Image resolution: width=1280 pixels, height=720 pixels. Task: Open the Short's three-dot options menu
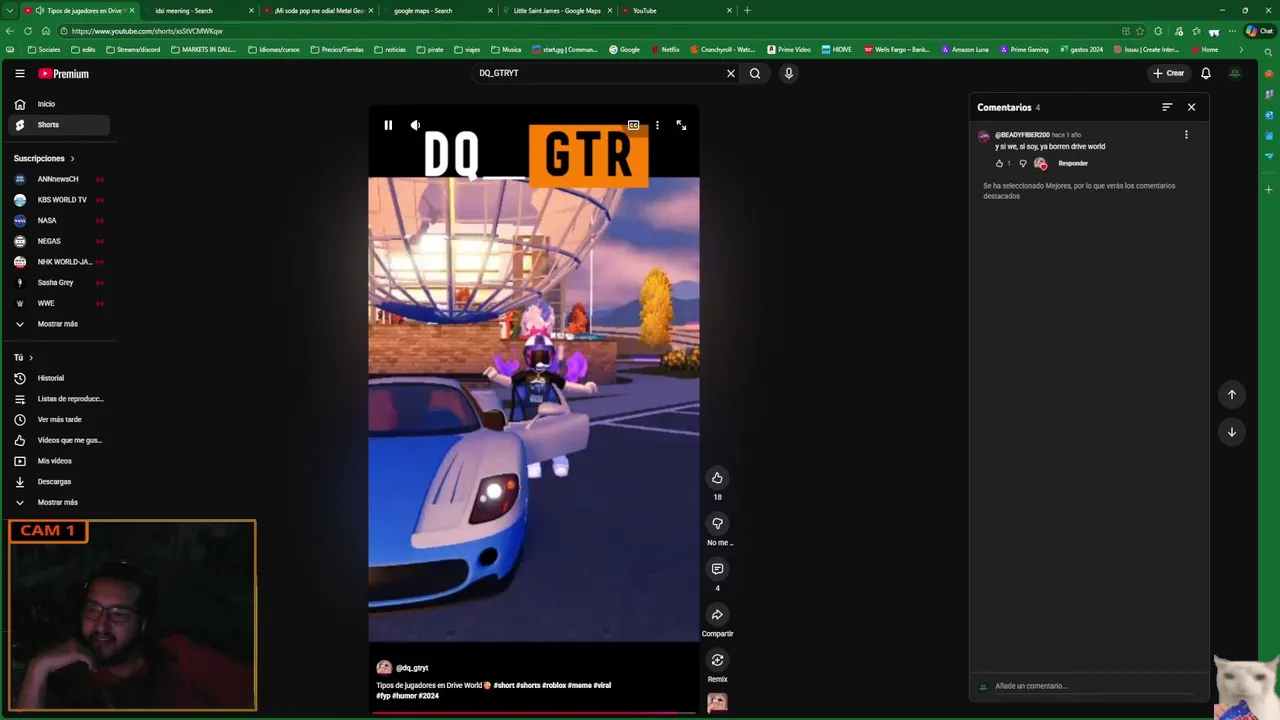tap(657, 125)
